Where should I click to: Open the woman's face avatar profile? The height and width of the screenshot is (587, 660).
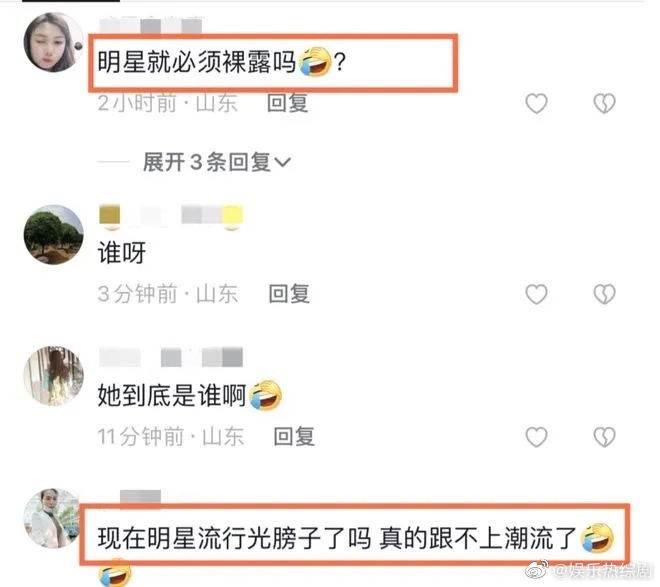click(53, 42)
